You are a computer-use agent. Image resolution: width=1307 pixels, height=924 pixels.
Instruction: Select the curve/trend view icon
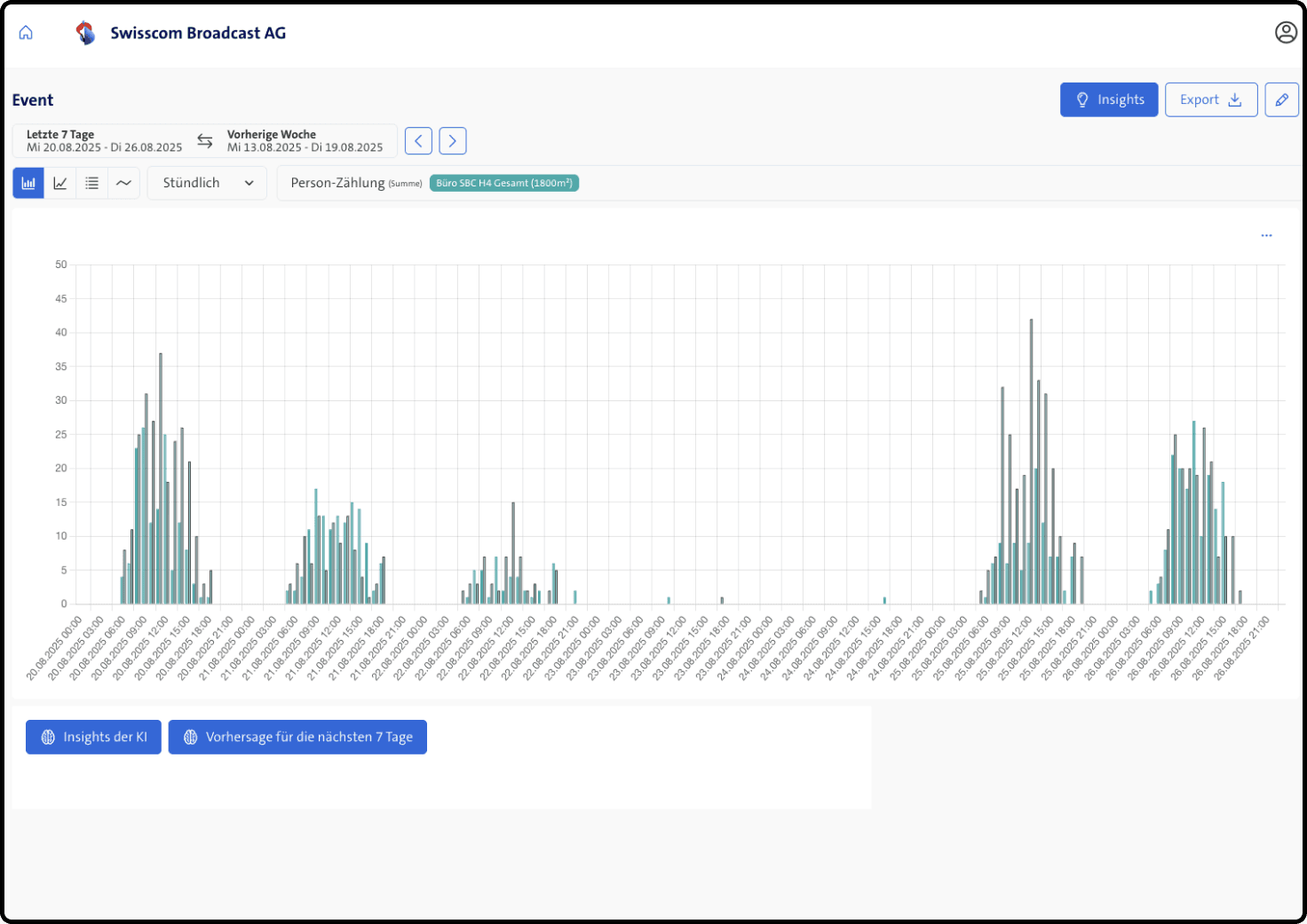(123, 183)
